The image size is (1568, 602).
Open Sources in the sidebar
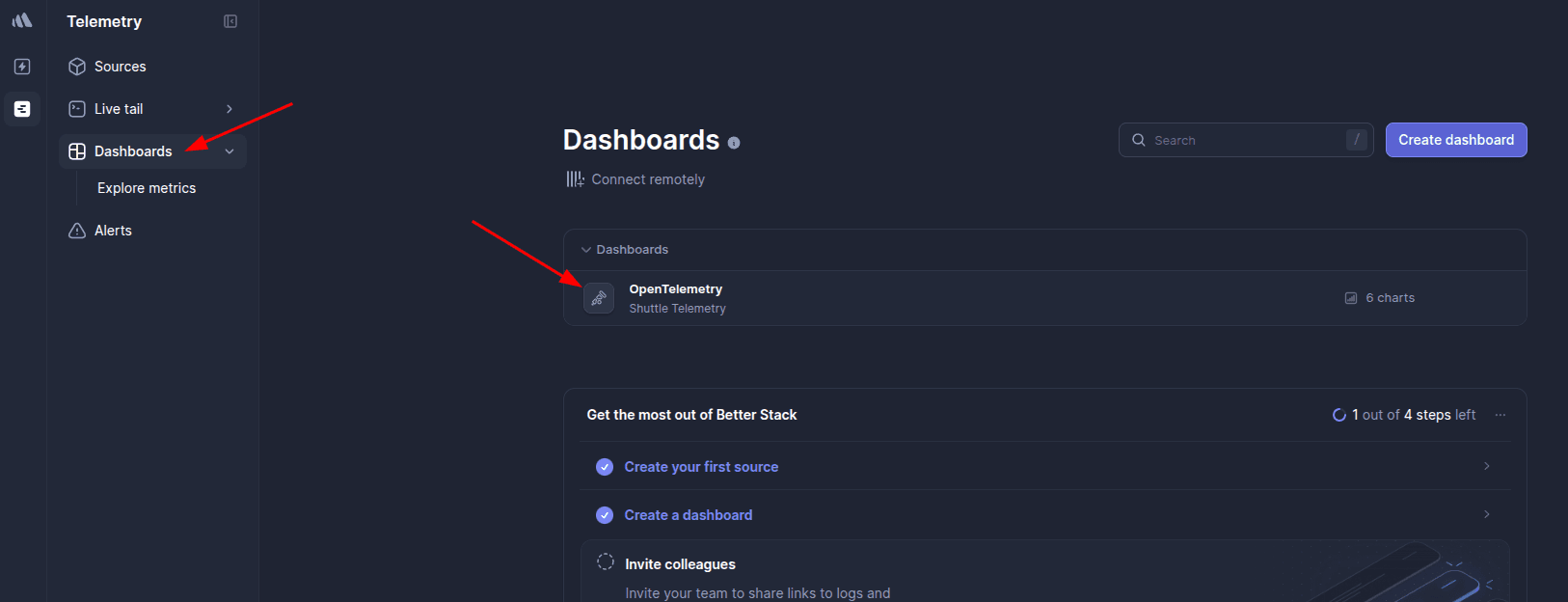coord(120,67)
